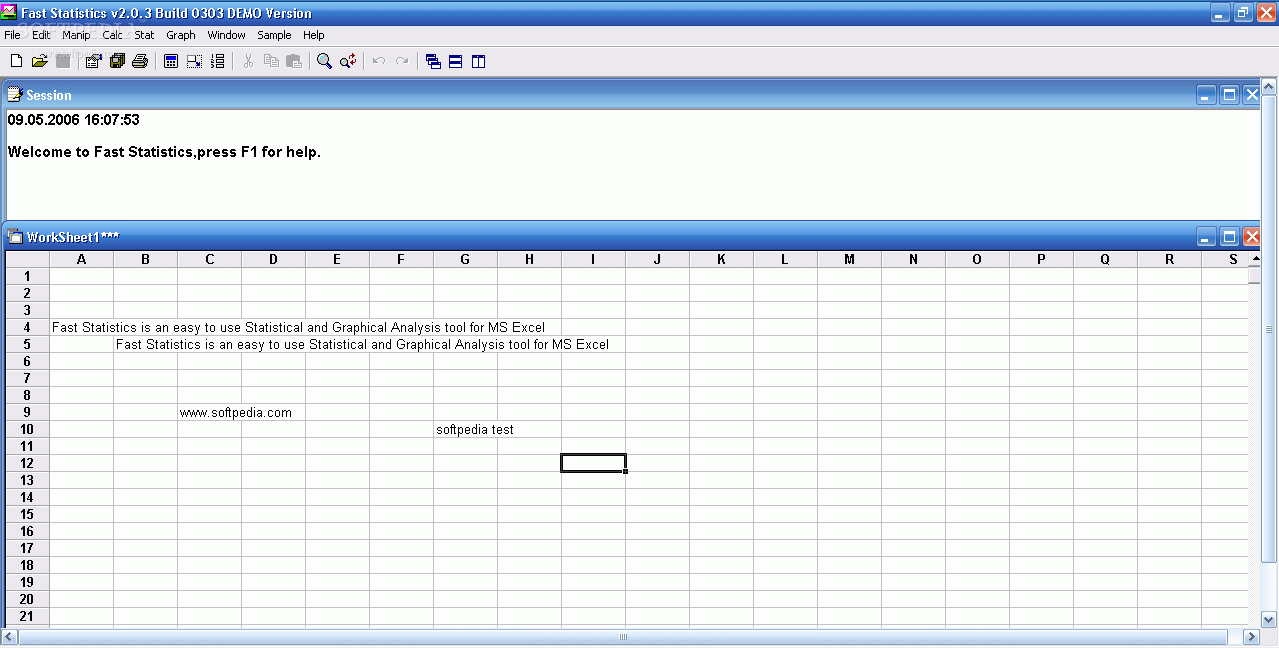Minimize the WorkSheet1 window

1207,237
